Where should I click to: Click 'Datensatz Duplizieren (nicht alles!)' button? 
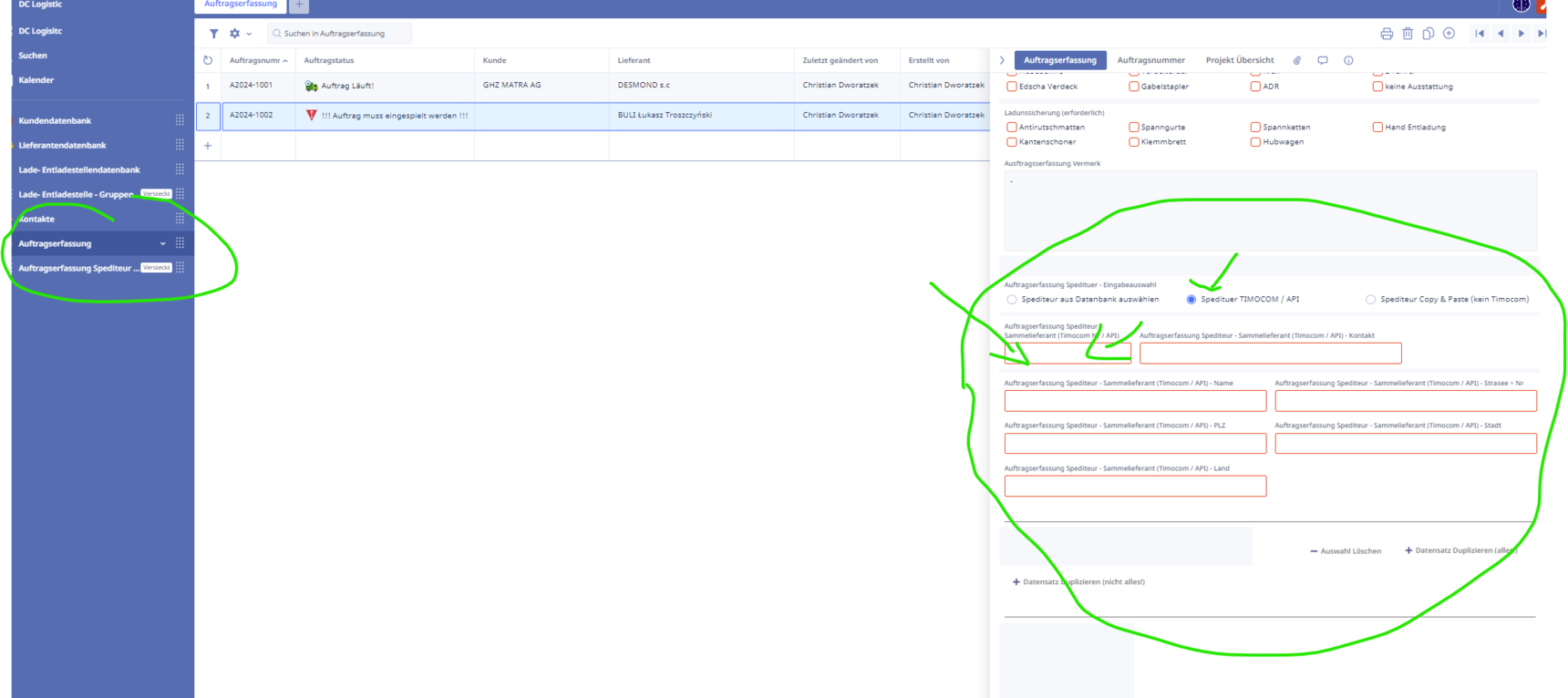pos(1078,582)
